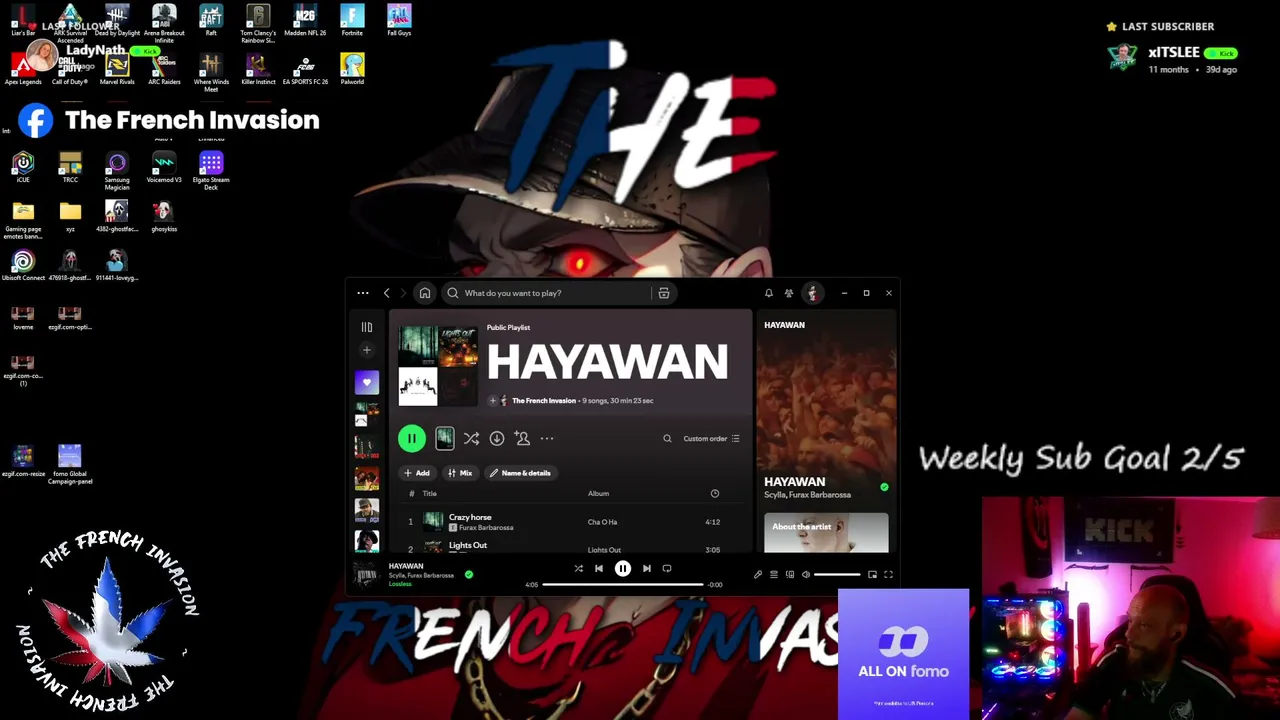Sort by the duration clock column header
Viewport: 1280px width, 720px height.
point(714,493)
